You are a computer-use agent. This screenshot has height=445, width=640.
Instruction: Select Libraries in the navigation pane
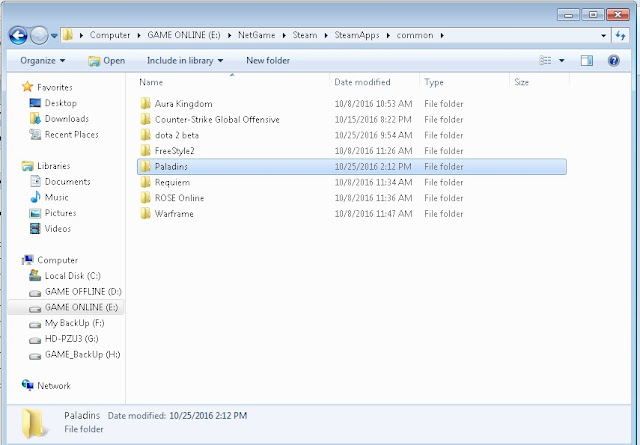pyautogui.click(x=46, y=166)
